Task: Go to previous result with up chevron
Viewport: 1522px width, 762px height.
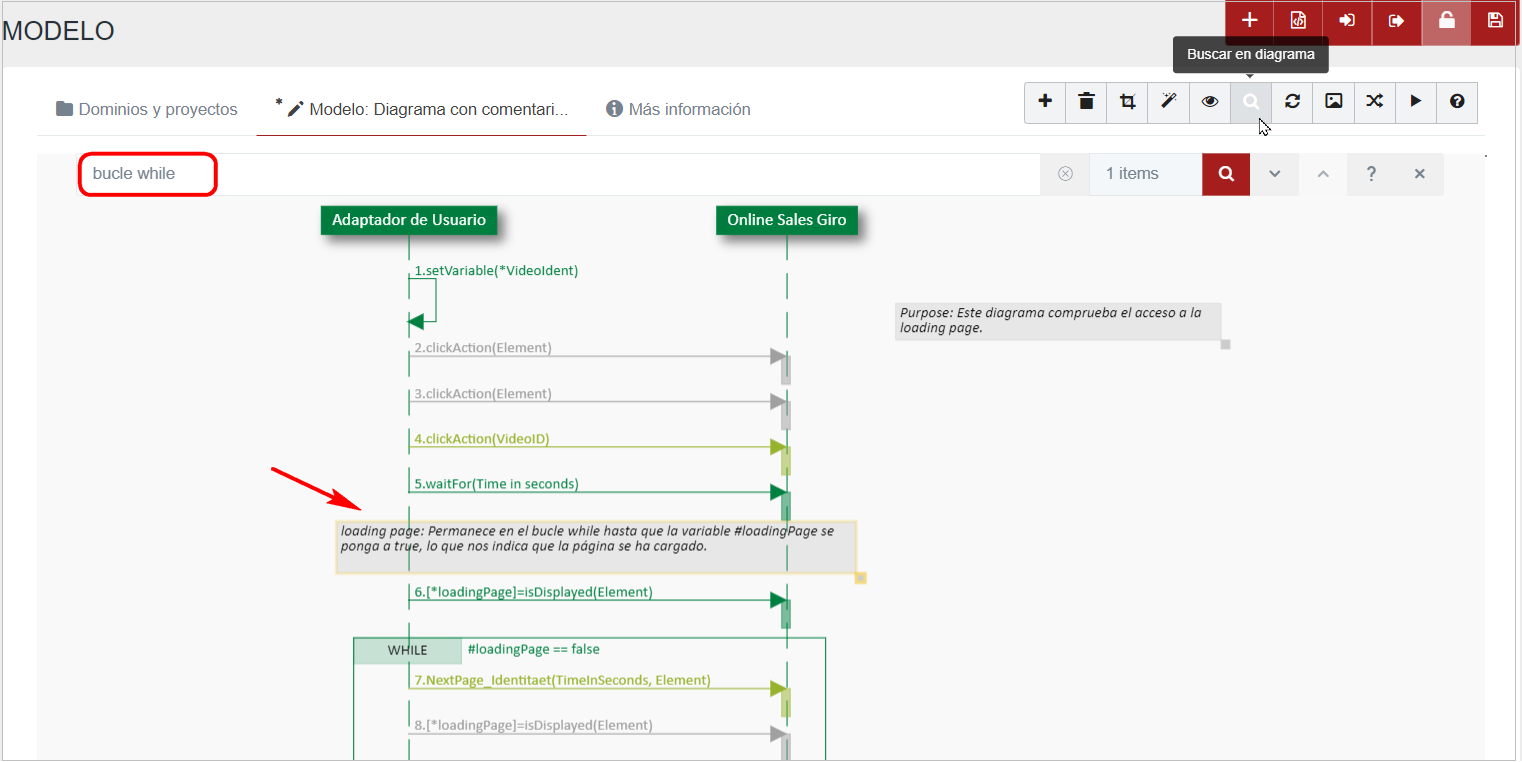Action: coord(1323,174)
